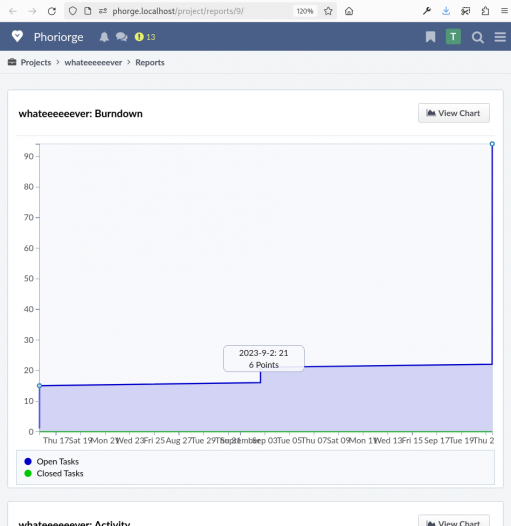Click the chart data point at 15 on left

(x=39, y=386)
